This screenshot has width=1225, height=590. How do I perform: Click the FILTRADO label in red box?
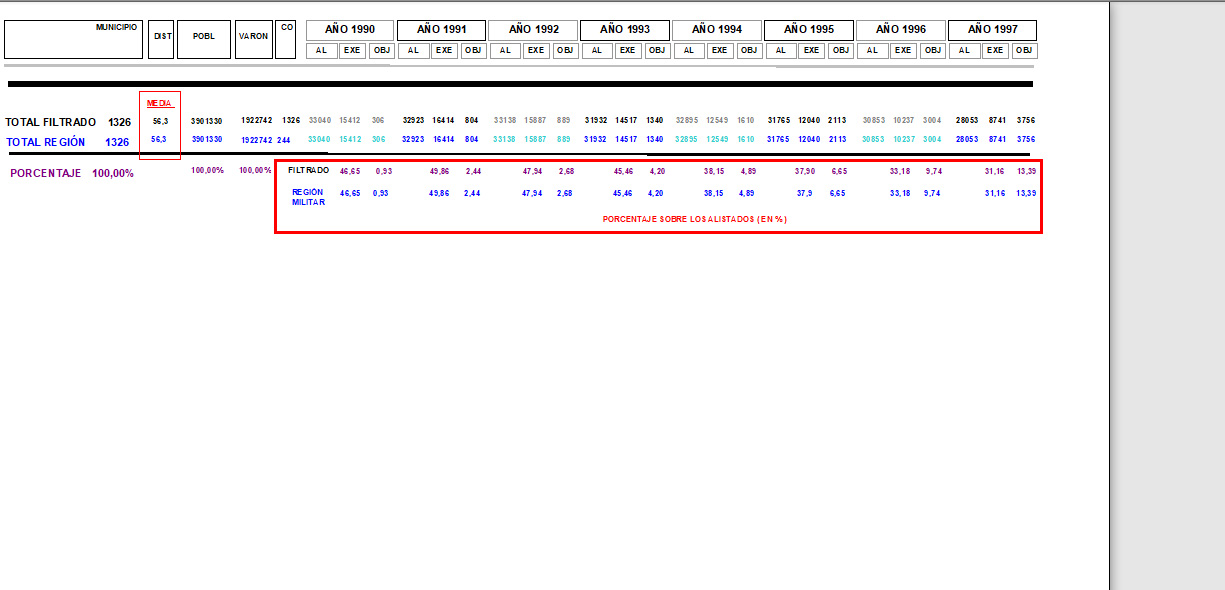[308, 170]
